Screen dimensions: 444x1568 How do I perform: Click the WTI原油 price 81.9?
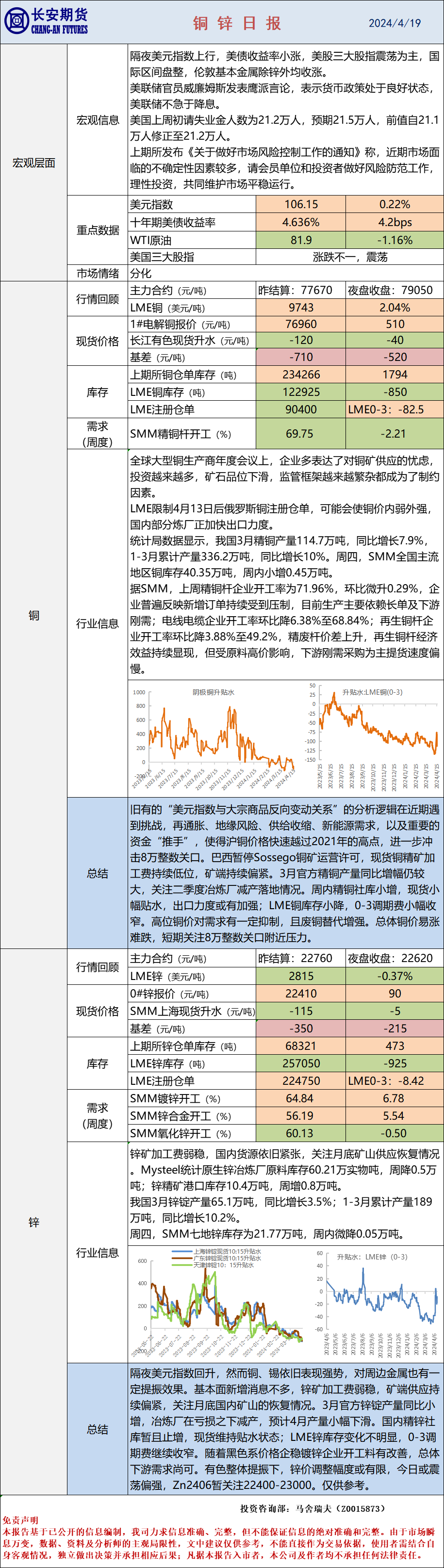[x=301, y=240]
